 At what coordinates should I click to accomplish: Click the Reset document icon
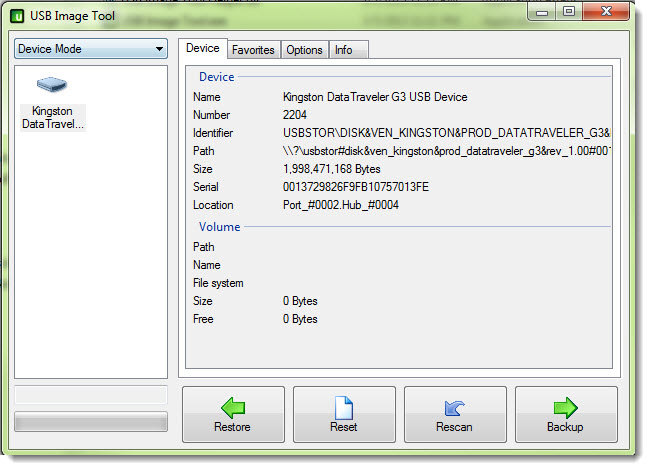tap(344, 408)
